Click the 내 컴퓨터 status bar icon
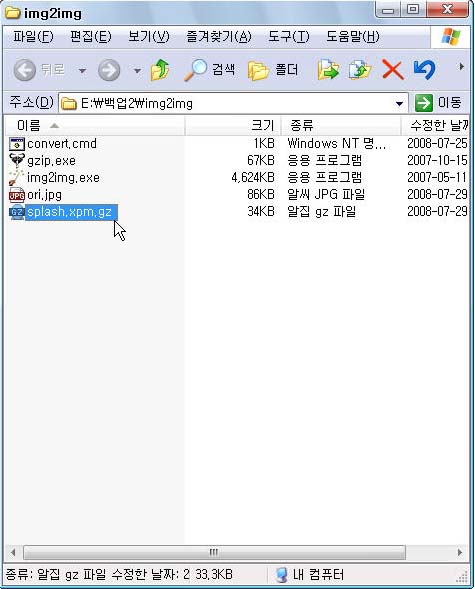475x589 pixels. click(281, 574)
